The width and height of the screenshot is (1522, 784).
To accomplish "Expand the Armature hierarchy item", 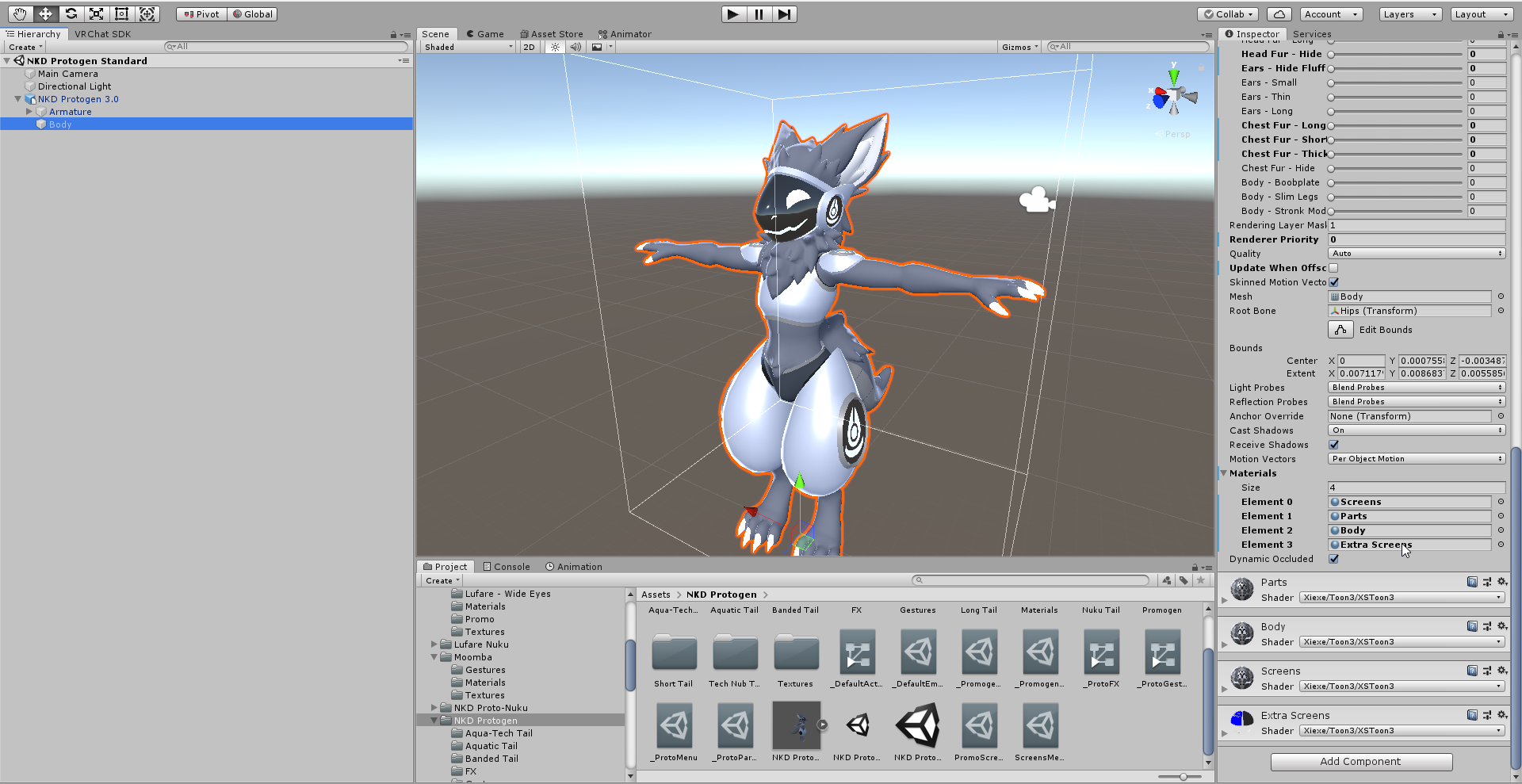I will coord(29,112).
